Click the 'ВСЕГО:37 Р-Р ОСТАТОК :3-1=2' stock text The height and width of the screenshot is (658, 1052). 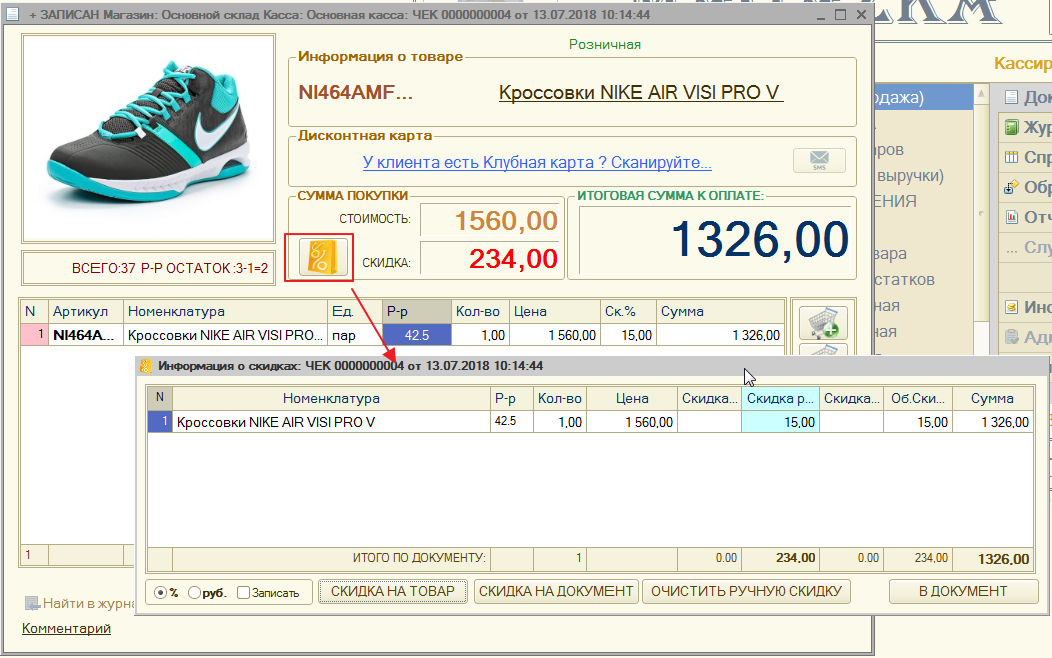click(170, 268)
